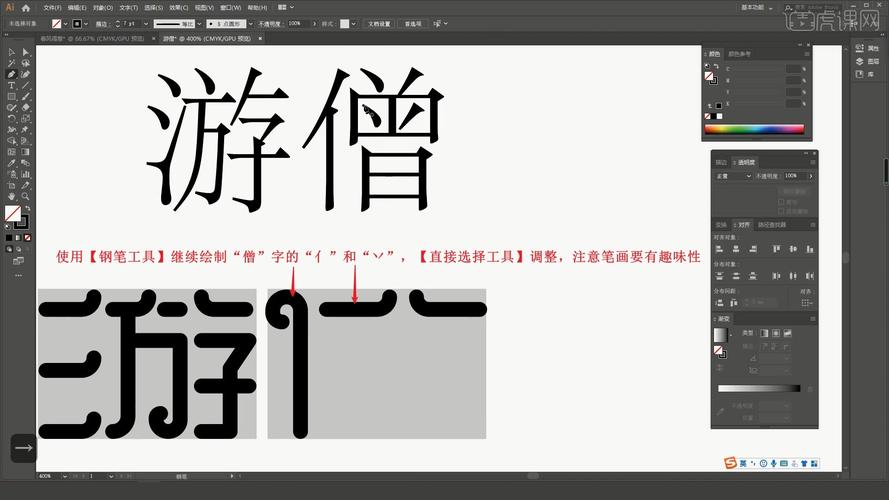Open the 对象(O) menu
This screenshot has height=500, width=889.
pos(103,8)
